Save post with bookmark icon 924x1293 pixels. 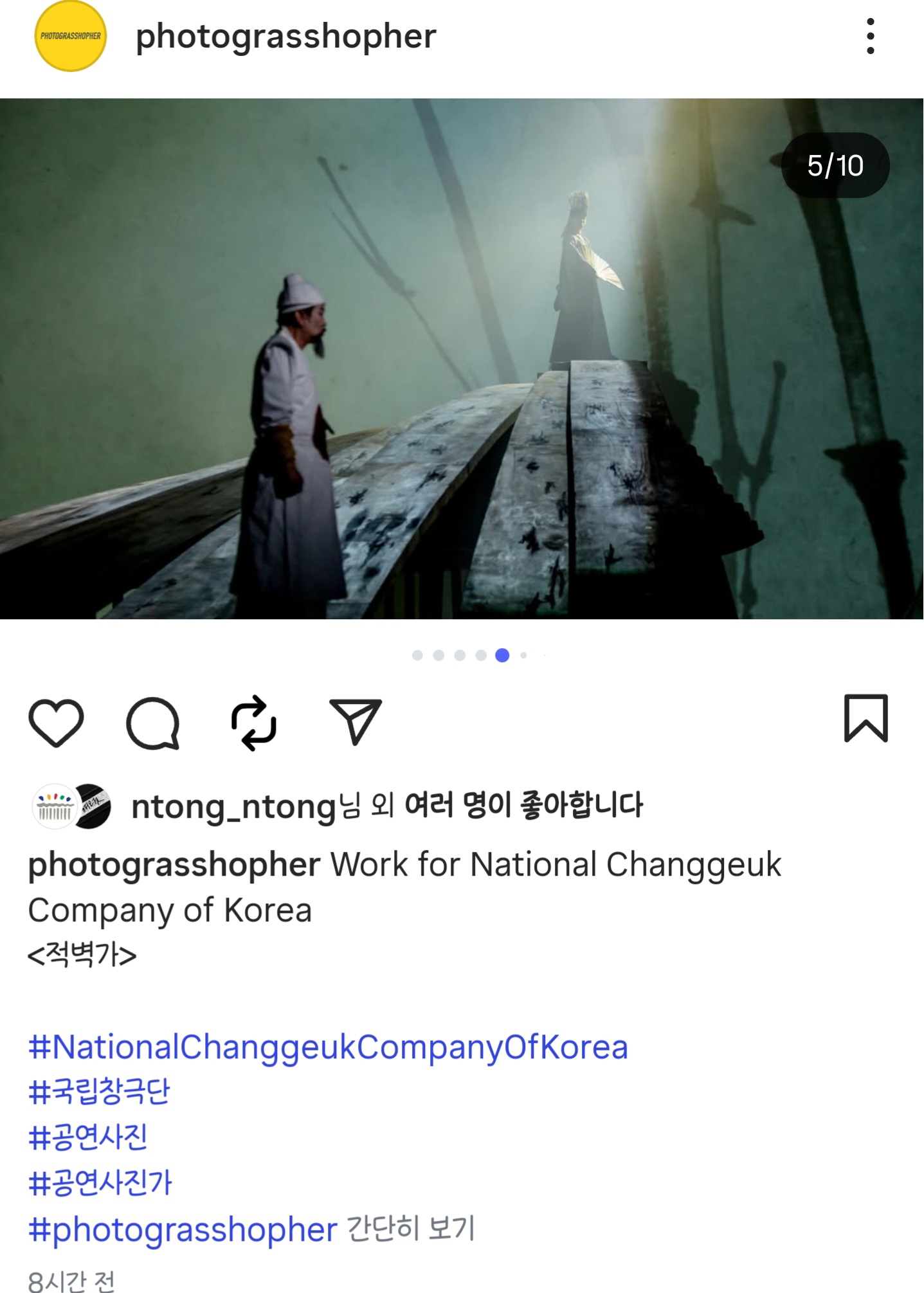pos(865,718)
